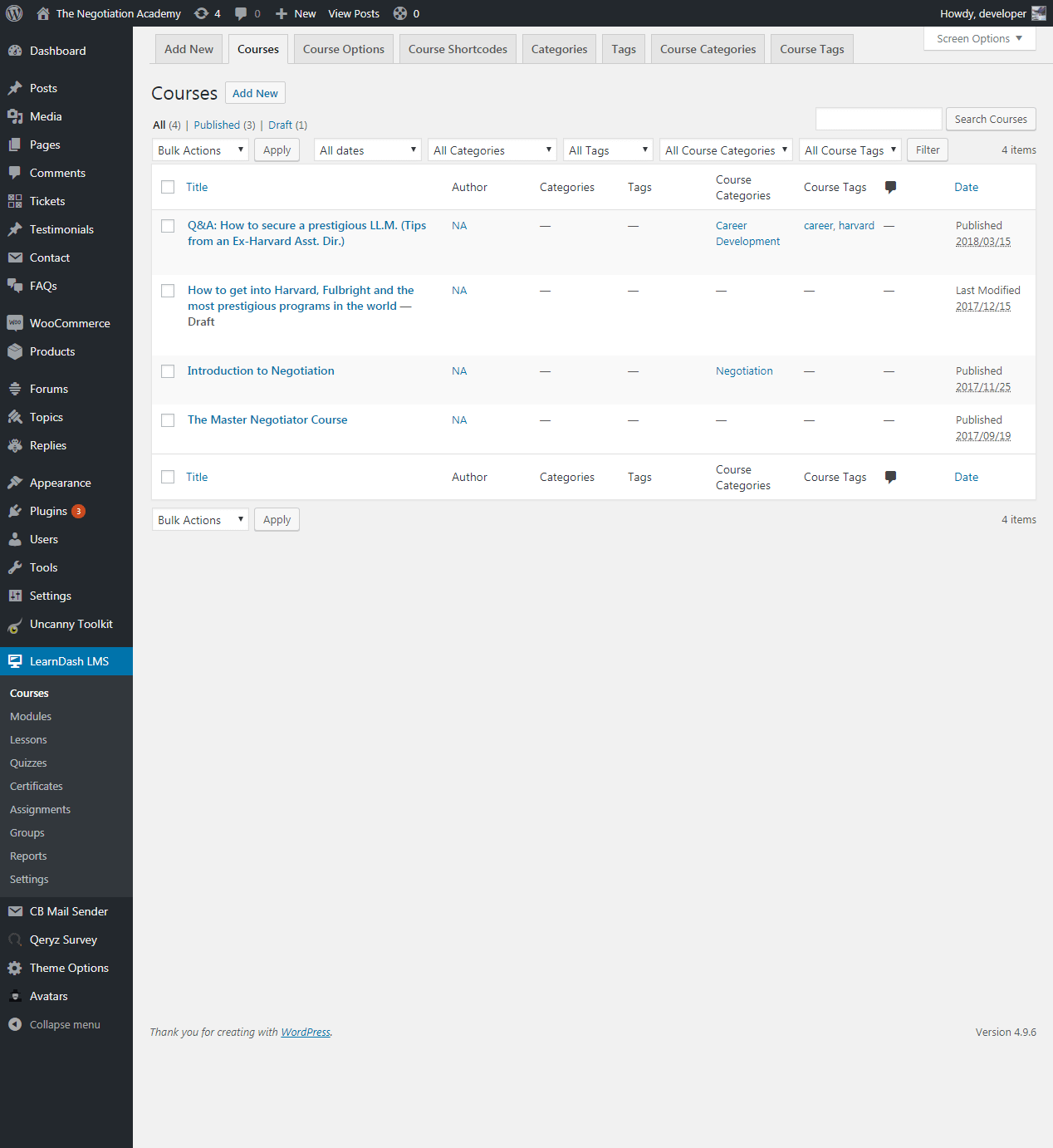Click the Plugins plug icon

pos(15,511)
